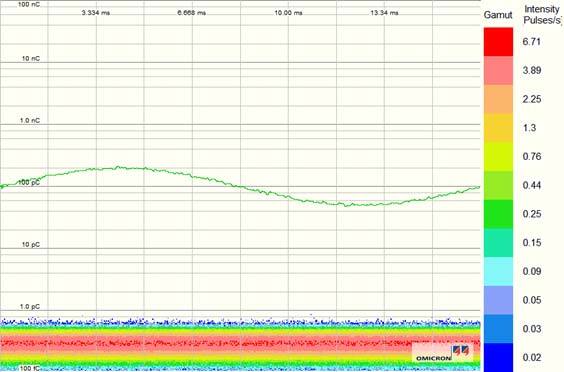Select the 10 pC charge label
The image size is (564, 372).
coord(31,245)
